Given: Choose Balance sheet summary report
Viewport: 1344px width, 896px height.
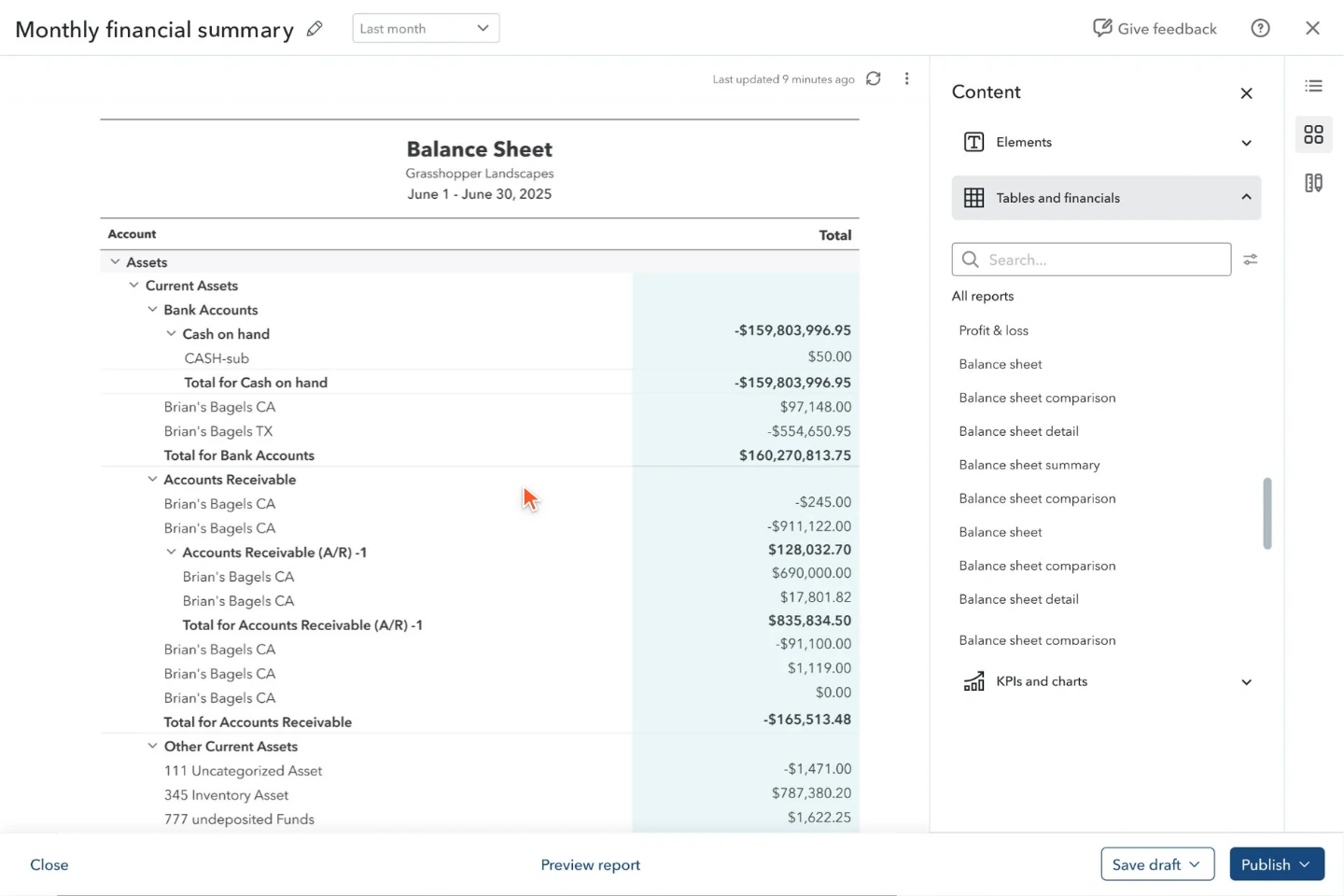Looking at the screenshot, I should [x=1029, y=465].
